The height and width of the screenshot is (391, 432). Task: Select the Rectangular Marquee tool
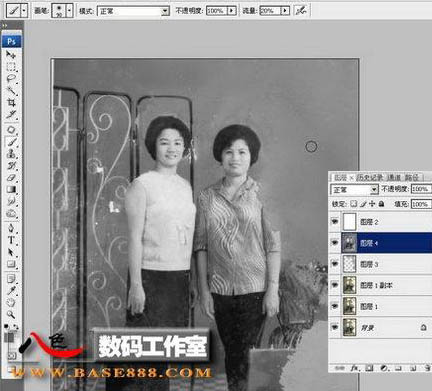point(11,67)
